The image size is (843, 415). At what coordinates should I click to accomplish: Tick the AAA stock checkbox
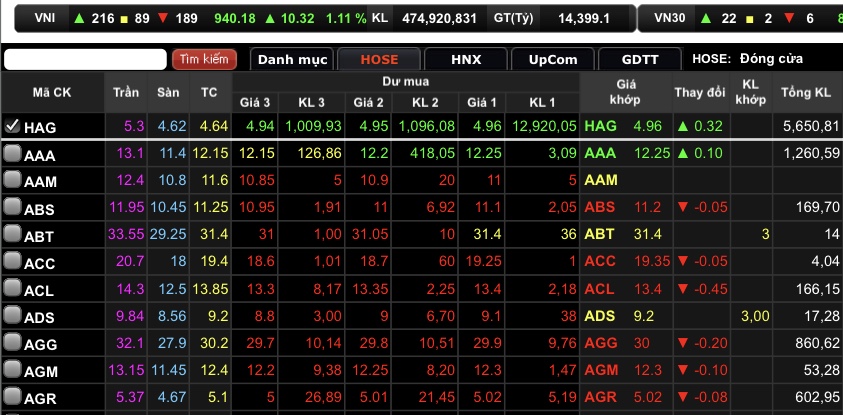pos(12,154)
